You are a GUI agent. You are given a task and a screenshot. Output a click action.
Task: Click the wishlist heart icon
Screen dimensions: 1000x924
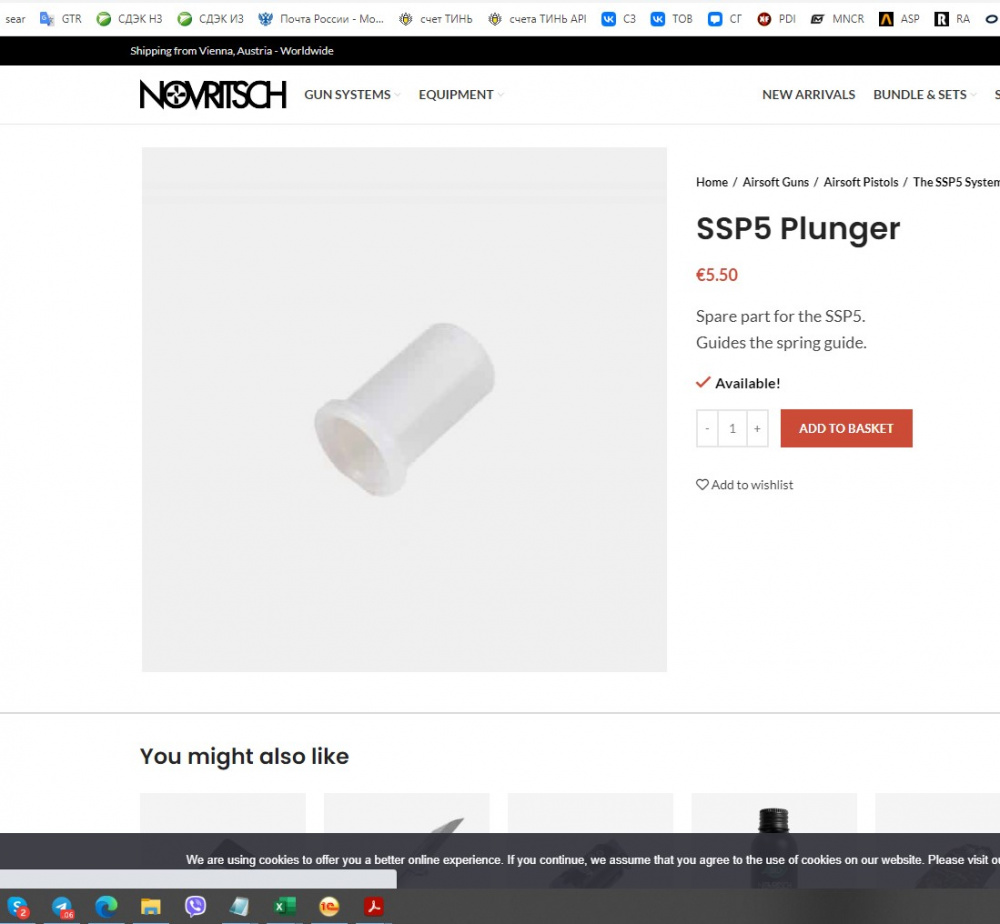(x=702, y=485)
